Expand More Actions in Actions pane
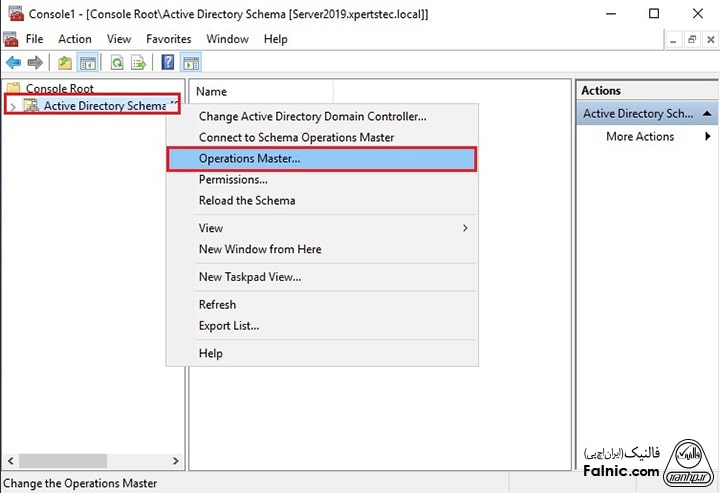 [x=704, y=137]
